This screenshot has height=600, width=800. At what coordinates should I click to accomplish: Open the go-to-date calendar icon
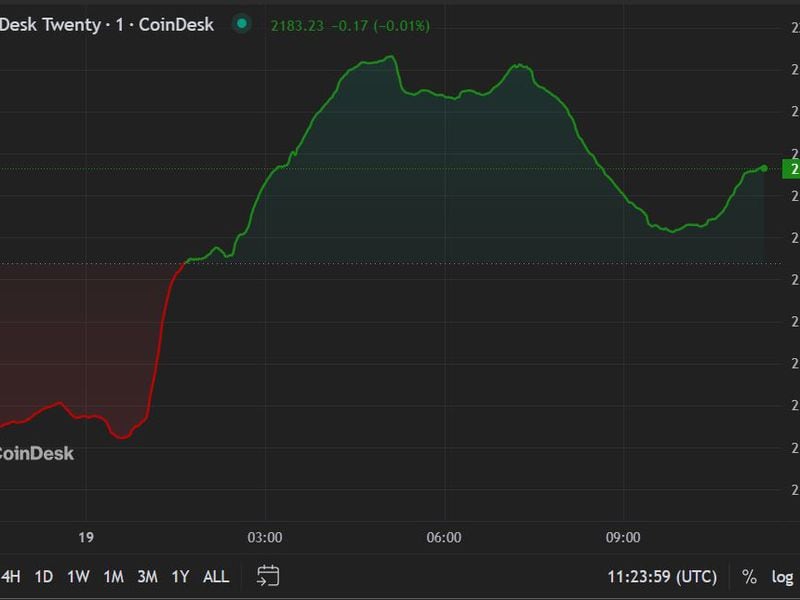pos(268,576)
